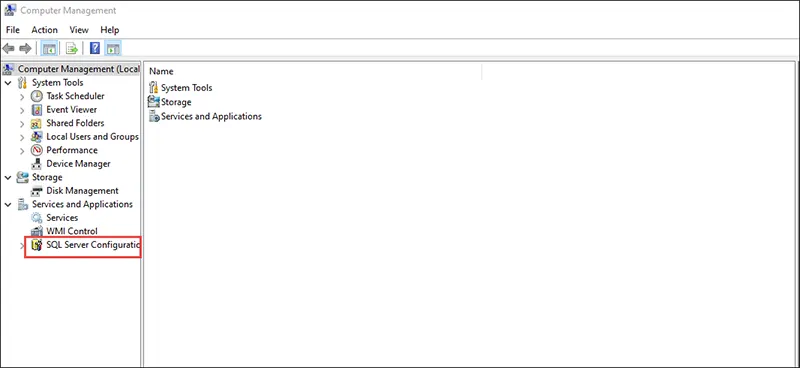Expand the Shared Folders node

(22, 124)
